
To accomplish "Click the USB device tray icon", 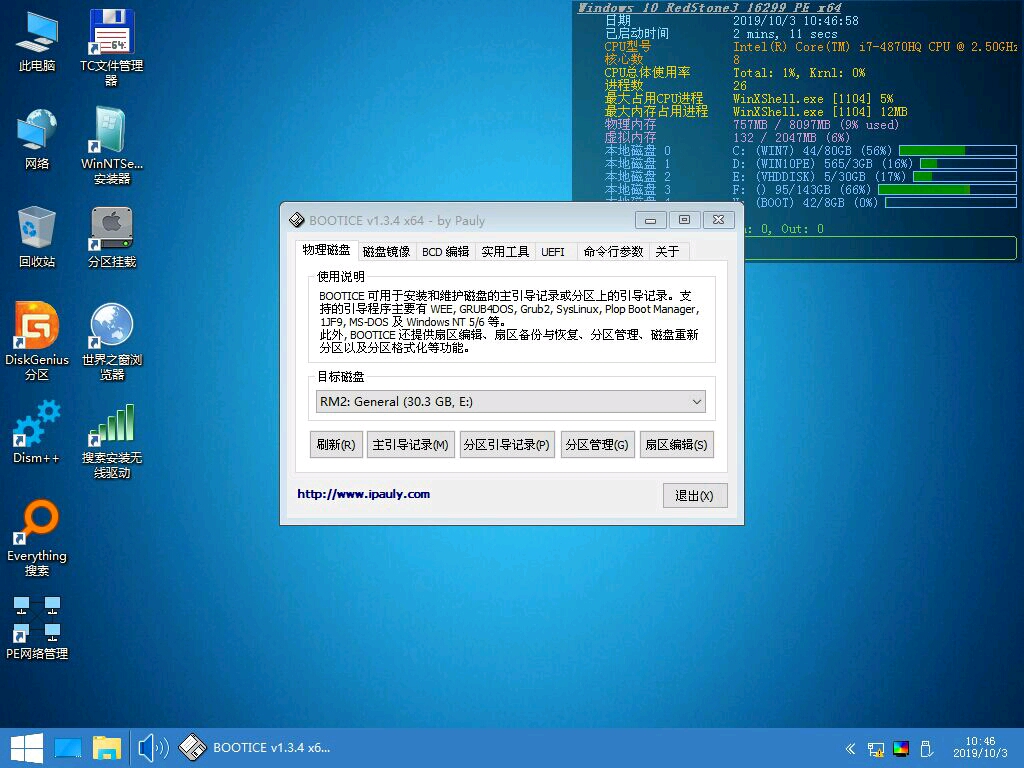I will (x=925, y=748).
